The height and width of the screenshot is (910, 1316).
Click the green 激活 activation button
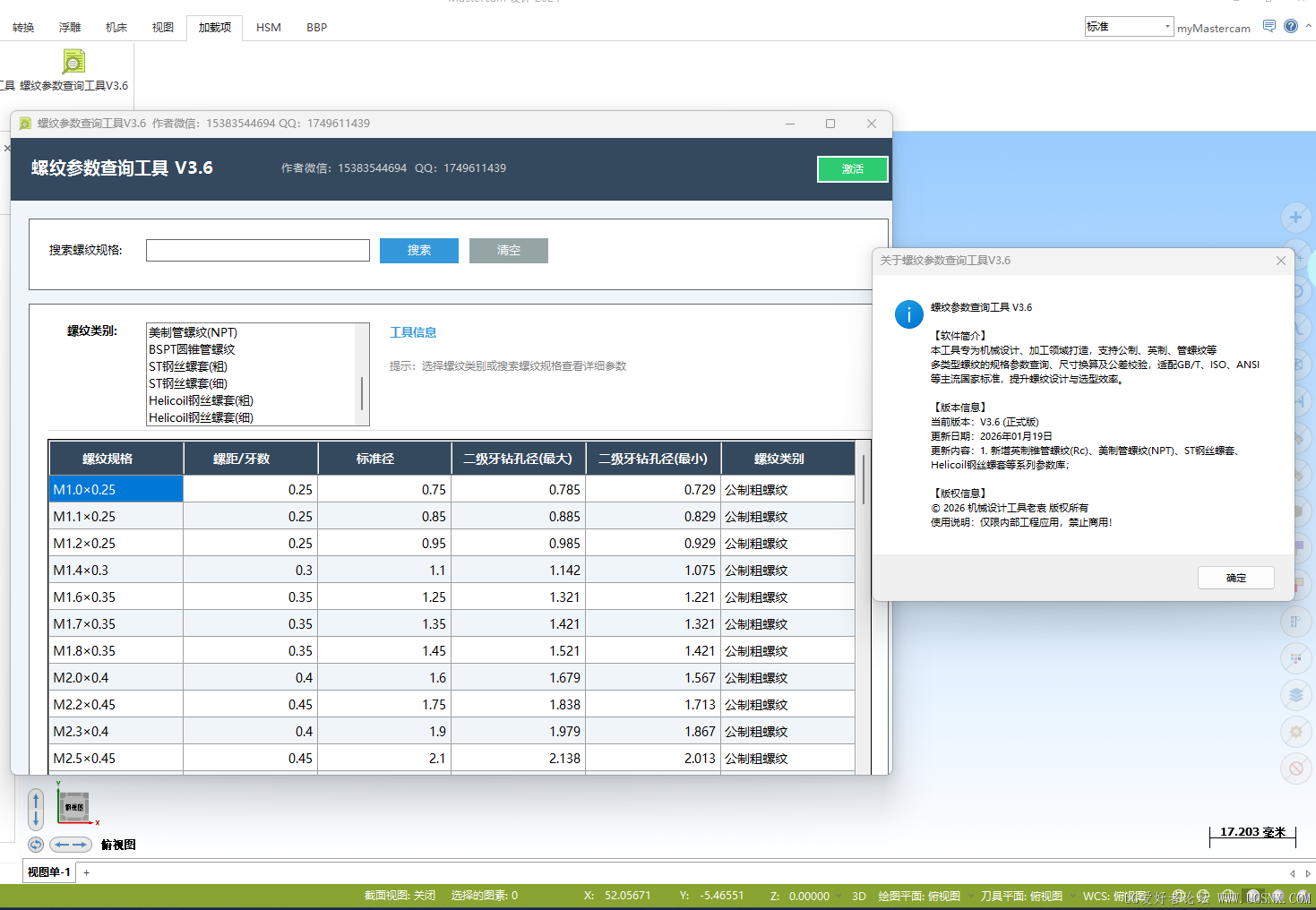[x=853, y=169]
